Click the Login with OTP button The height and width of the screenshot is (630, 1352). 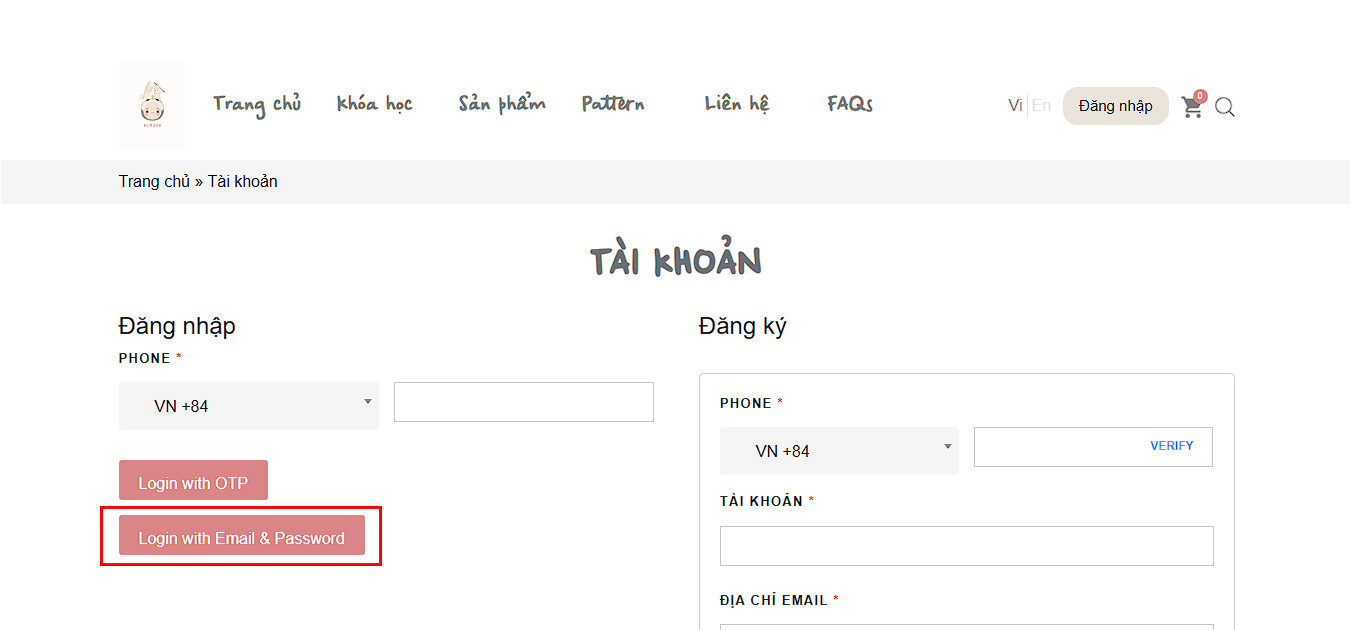tap(193, 481)
